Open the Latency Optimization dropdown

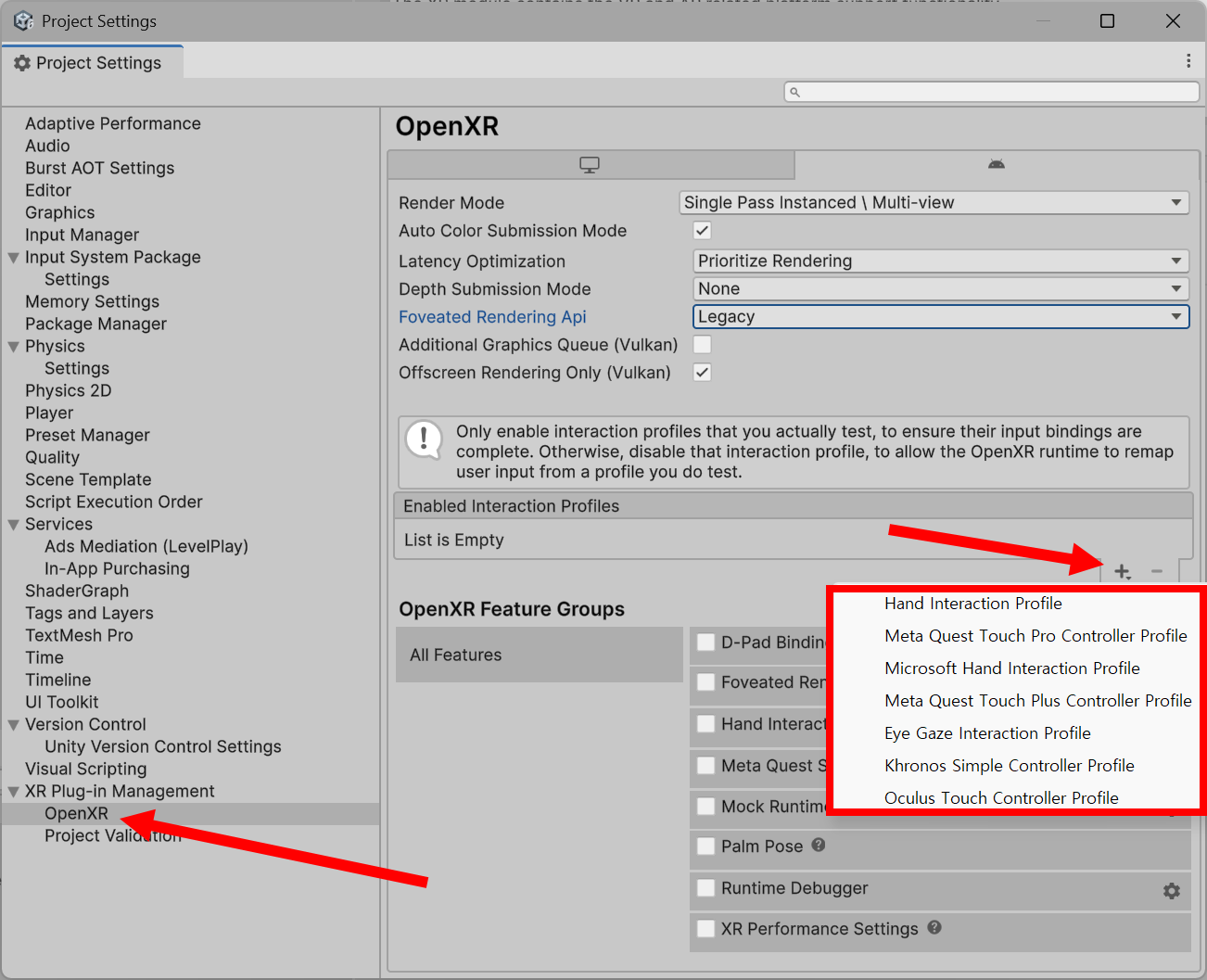(x=941, y=261)
